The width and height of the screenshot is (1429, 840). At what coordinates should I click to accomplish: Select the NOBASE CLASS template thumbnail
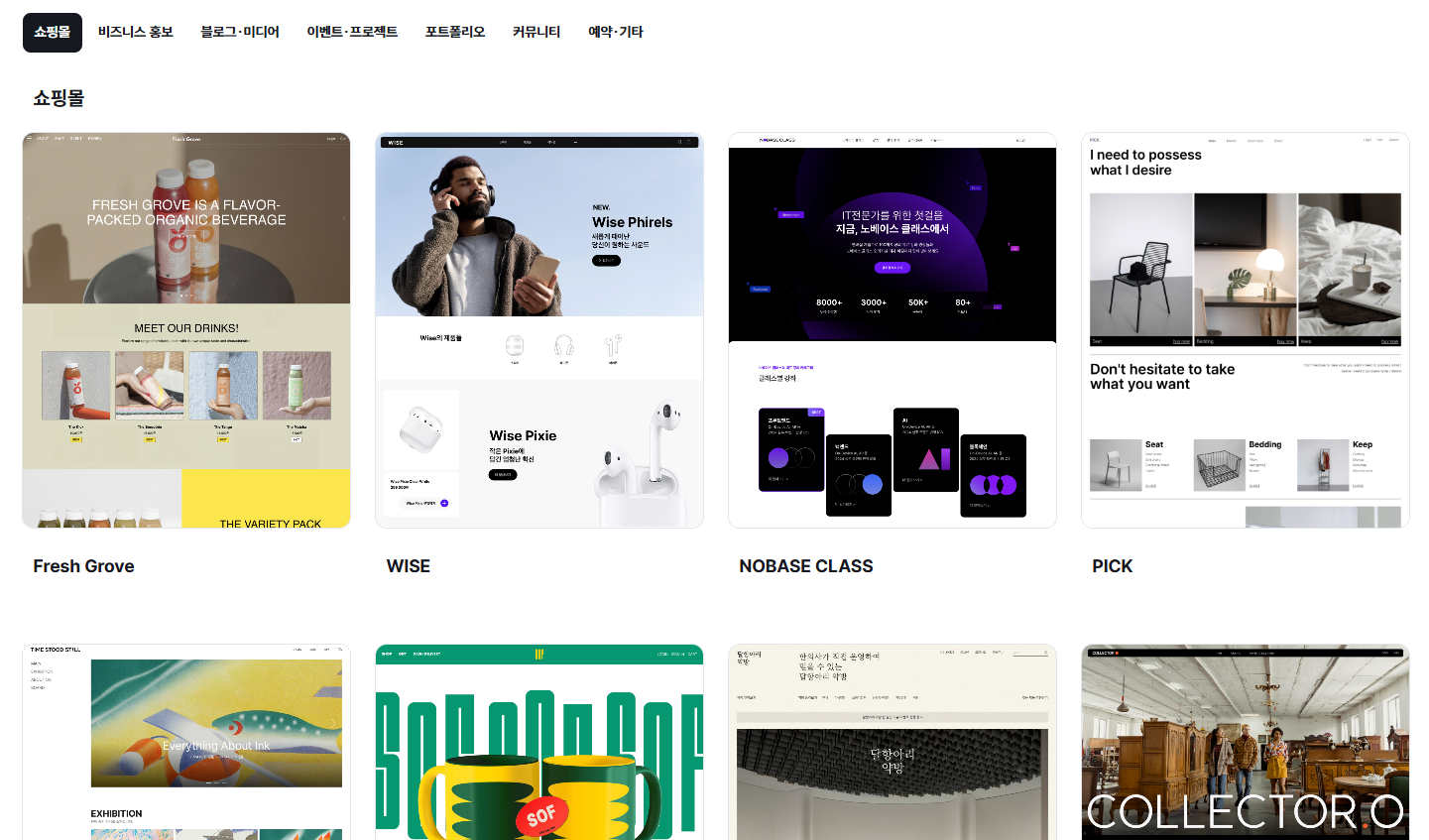click(x=893, y=330)
